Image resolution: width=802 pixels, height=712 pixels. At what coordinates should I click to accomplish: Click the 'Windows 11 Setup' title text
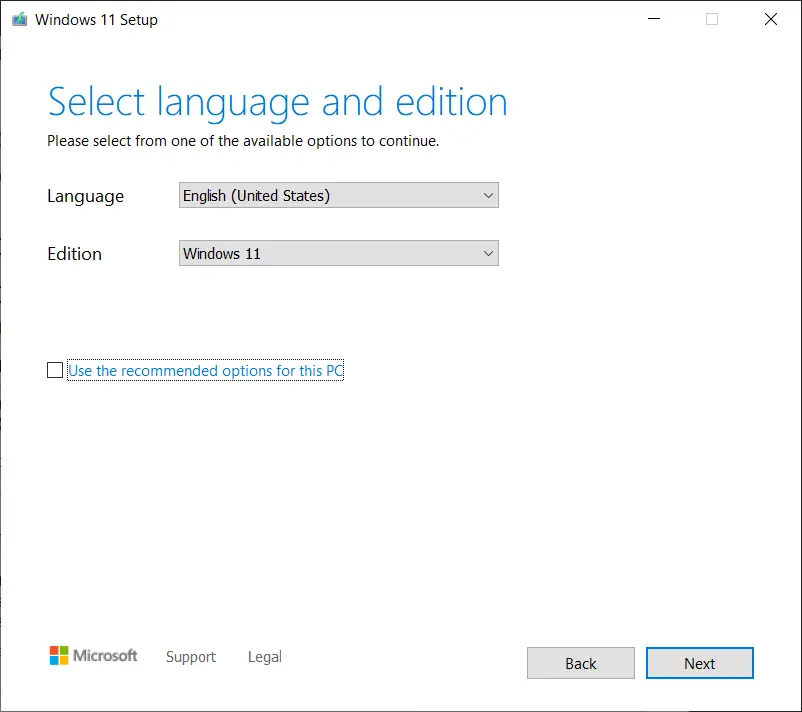pos(96,20)
